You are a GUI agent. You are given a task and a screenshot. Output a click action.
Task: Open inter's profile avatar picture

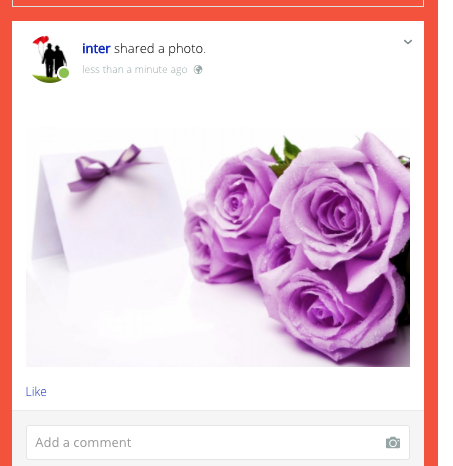[x=50, y=59]
